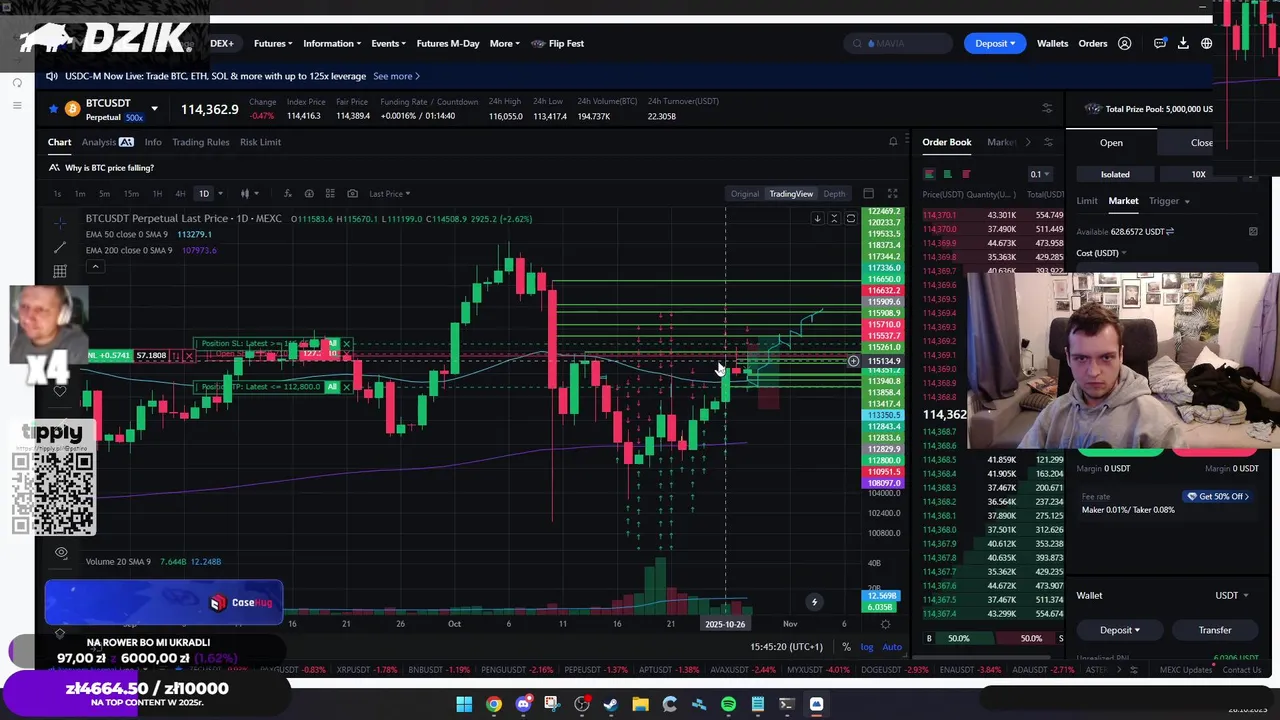Viewport: 1280px width, 720px height.
Task: Expand the Last Price dropdown
Action: (x=389, y=194)
